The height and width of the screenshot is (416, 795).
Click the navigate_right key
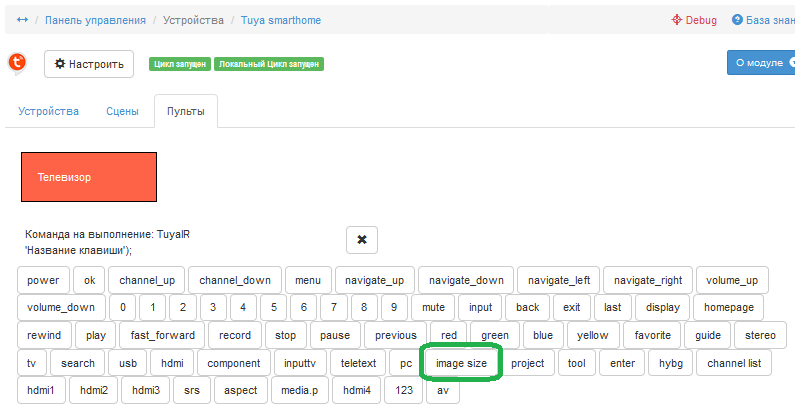pyautogui.click(x=648, y=280)
